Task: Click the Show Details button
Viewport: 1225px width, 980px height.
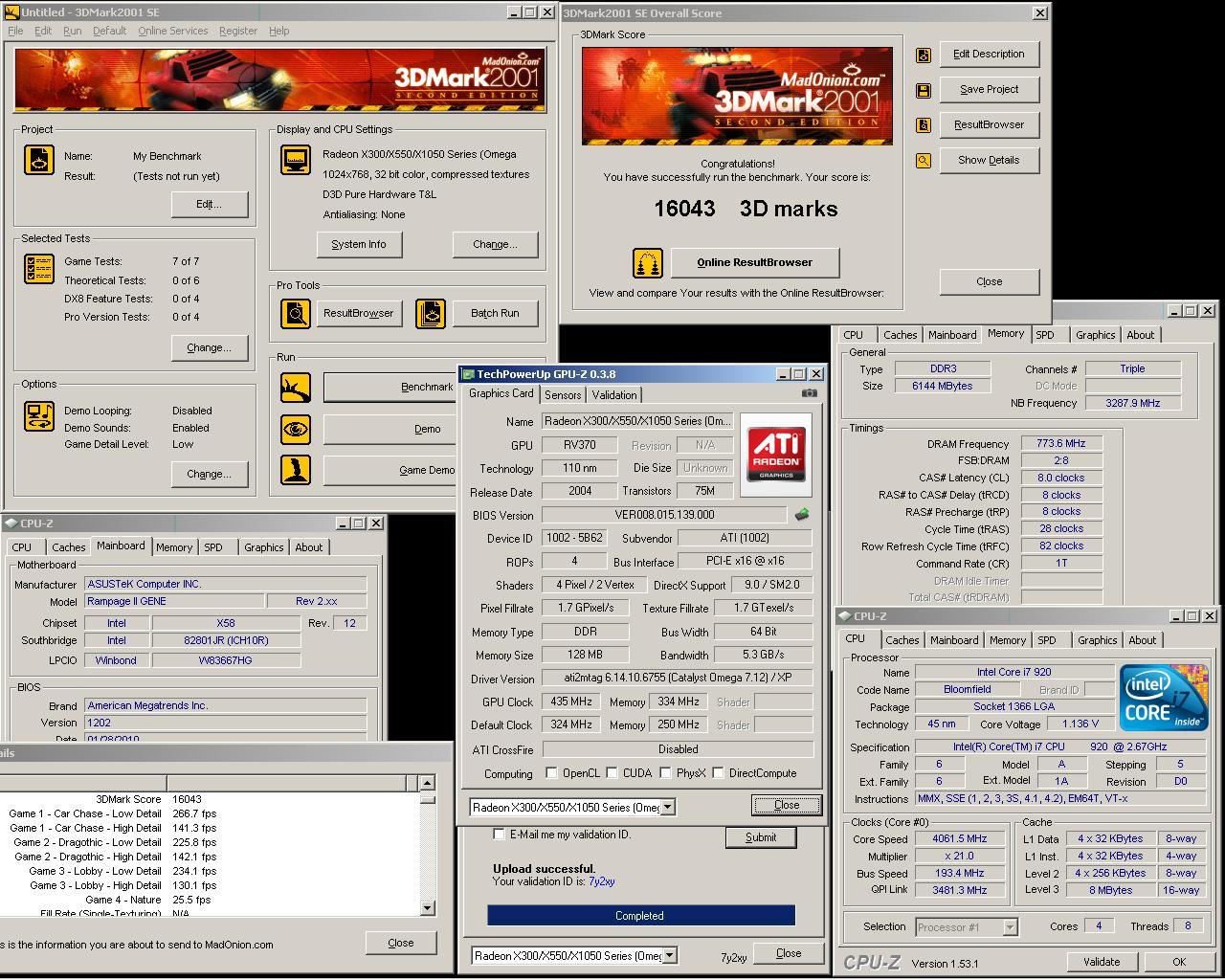Action: tap(990, 160)
